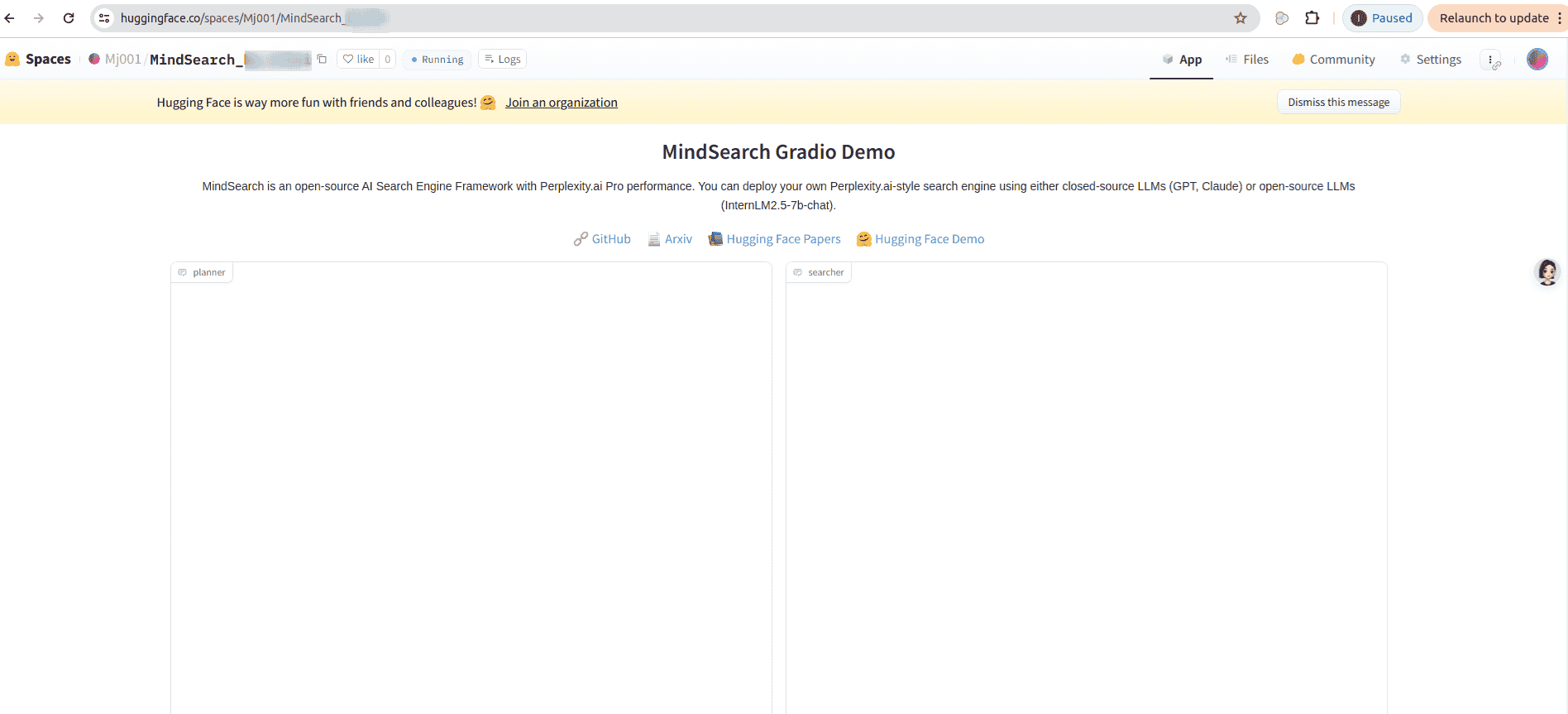Follow the Join an organization link
Viewport: 1568px width, 714px height.
point(561,103)
